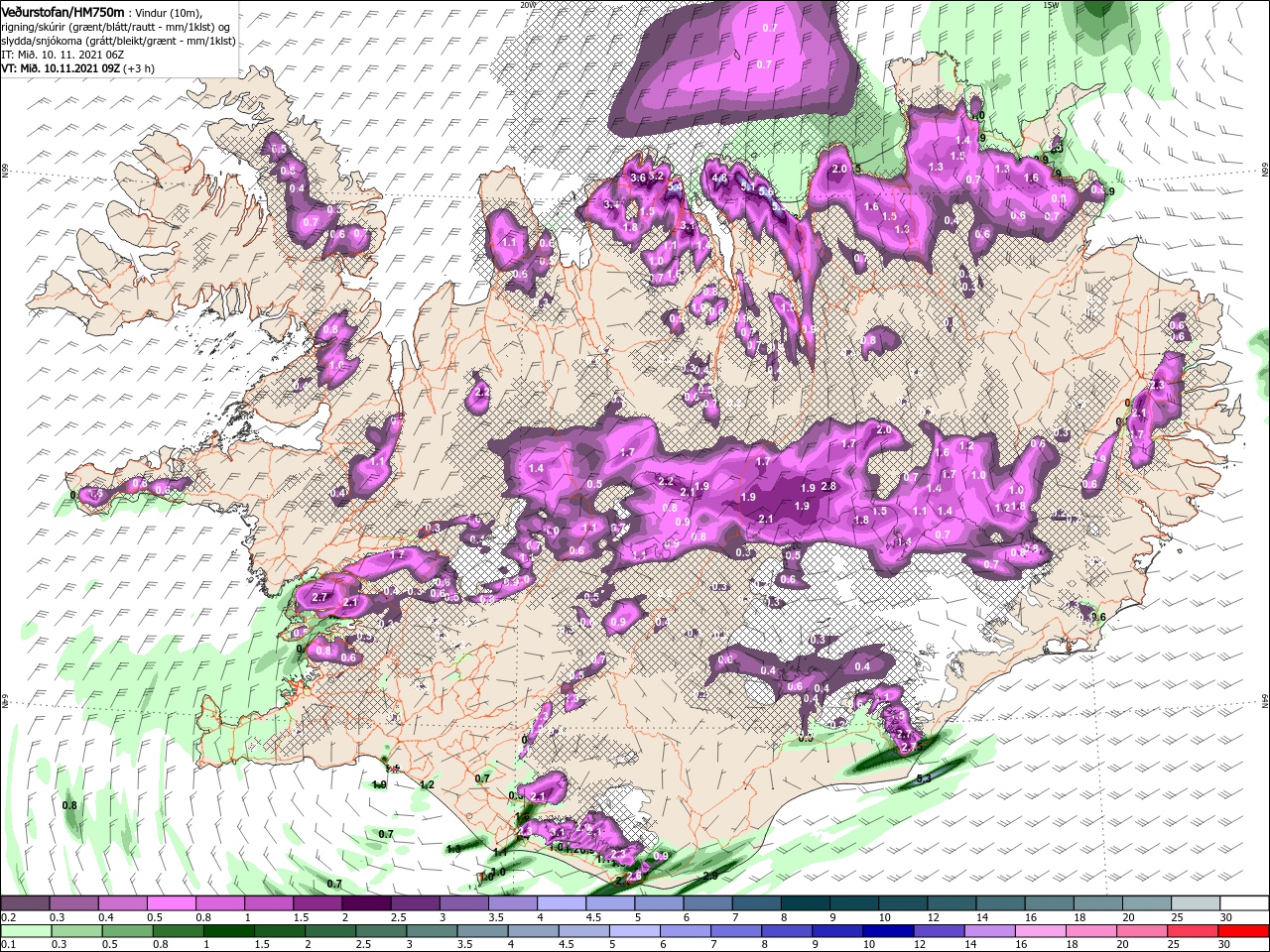Click the palest green rain swatch at 0.1
Screen dimensions: 1270x952
[x=25, y=931]
